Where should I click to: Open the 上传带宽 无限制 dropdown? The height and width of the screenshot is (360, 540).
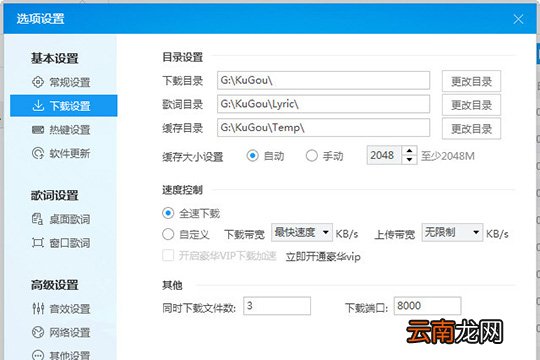[x=452, y=233]
